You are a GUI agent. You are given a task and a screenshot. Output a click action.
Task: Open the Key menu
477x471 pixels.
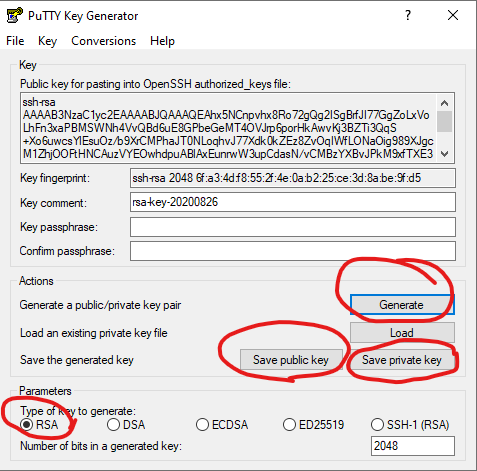47,41
